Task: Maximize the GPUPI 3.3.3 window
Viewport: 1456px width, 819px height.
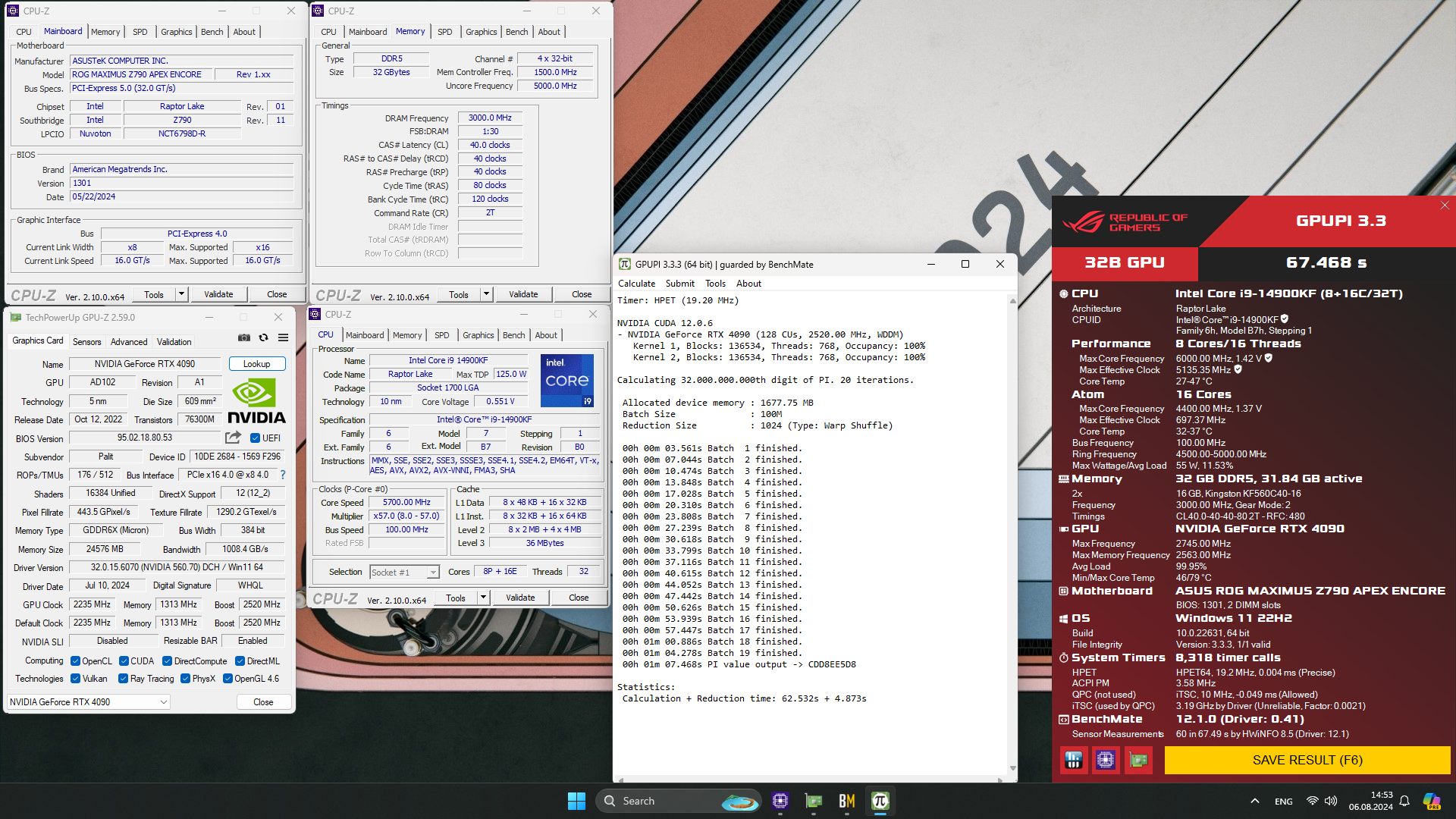Action: pos(965,264)
